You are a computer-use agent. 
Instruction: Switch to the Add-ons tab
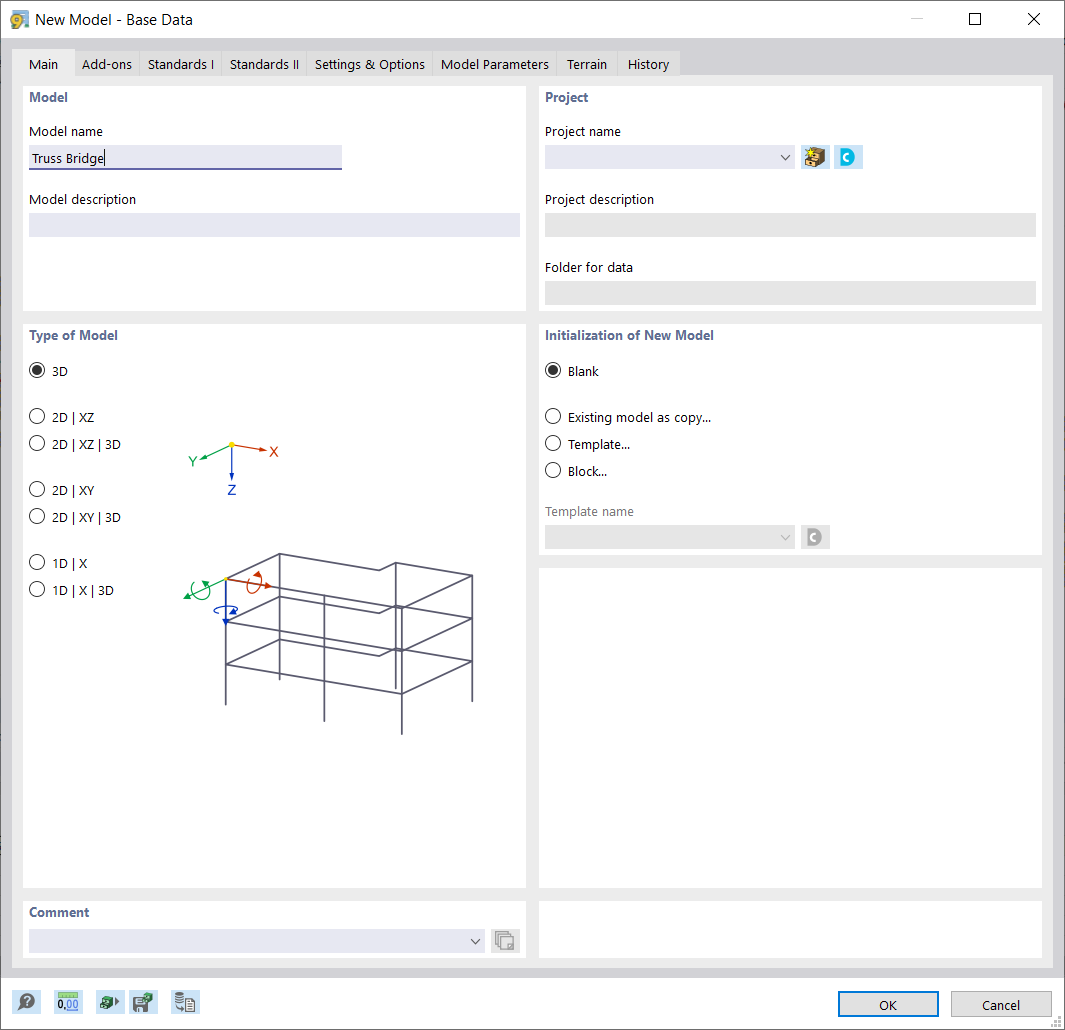point(106,63)
